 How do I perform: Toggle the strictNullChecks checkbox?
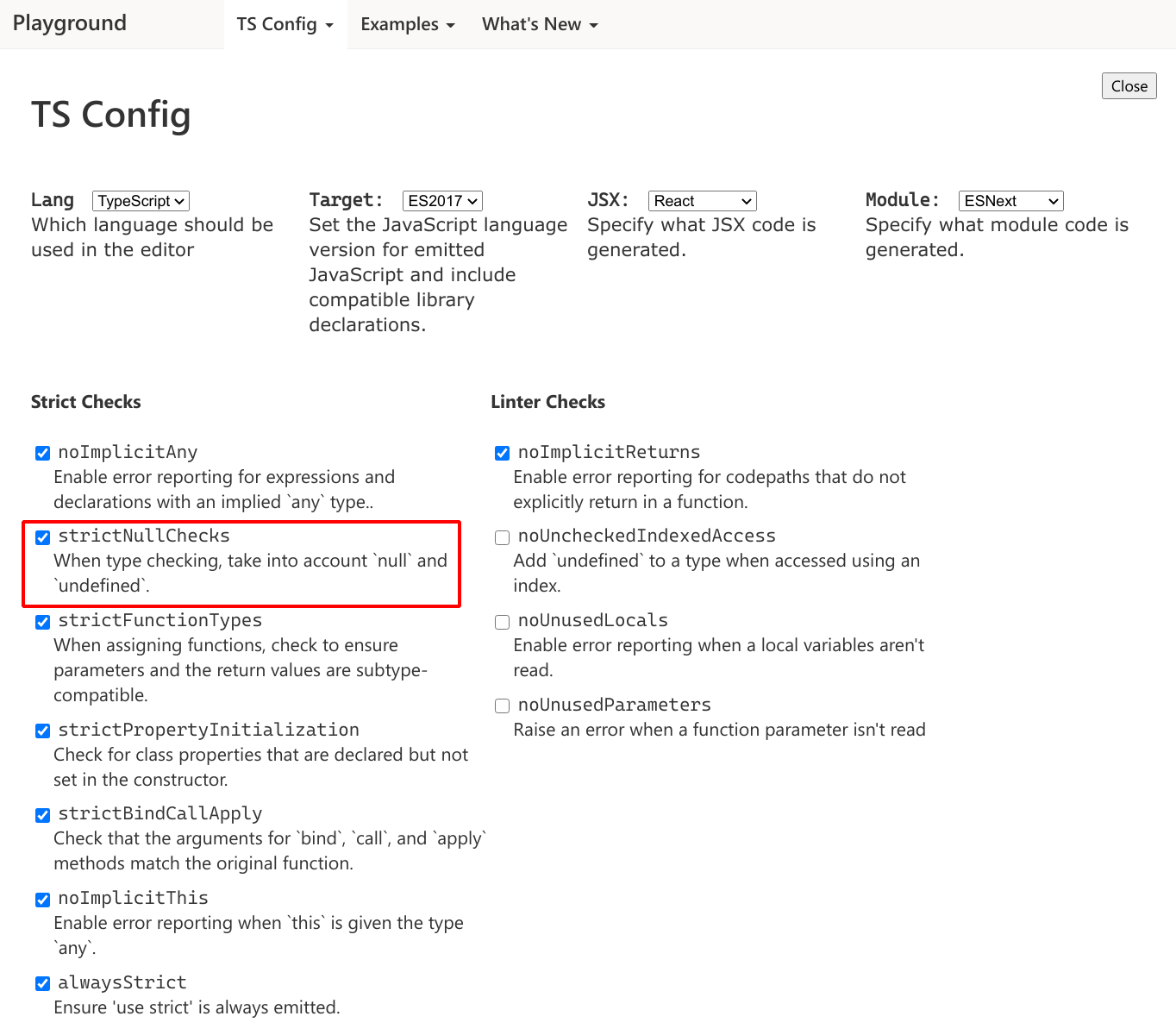click(x=42, y=537)
